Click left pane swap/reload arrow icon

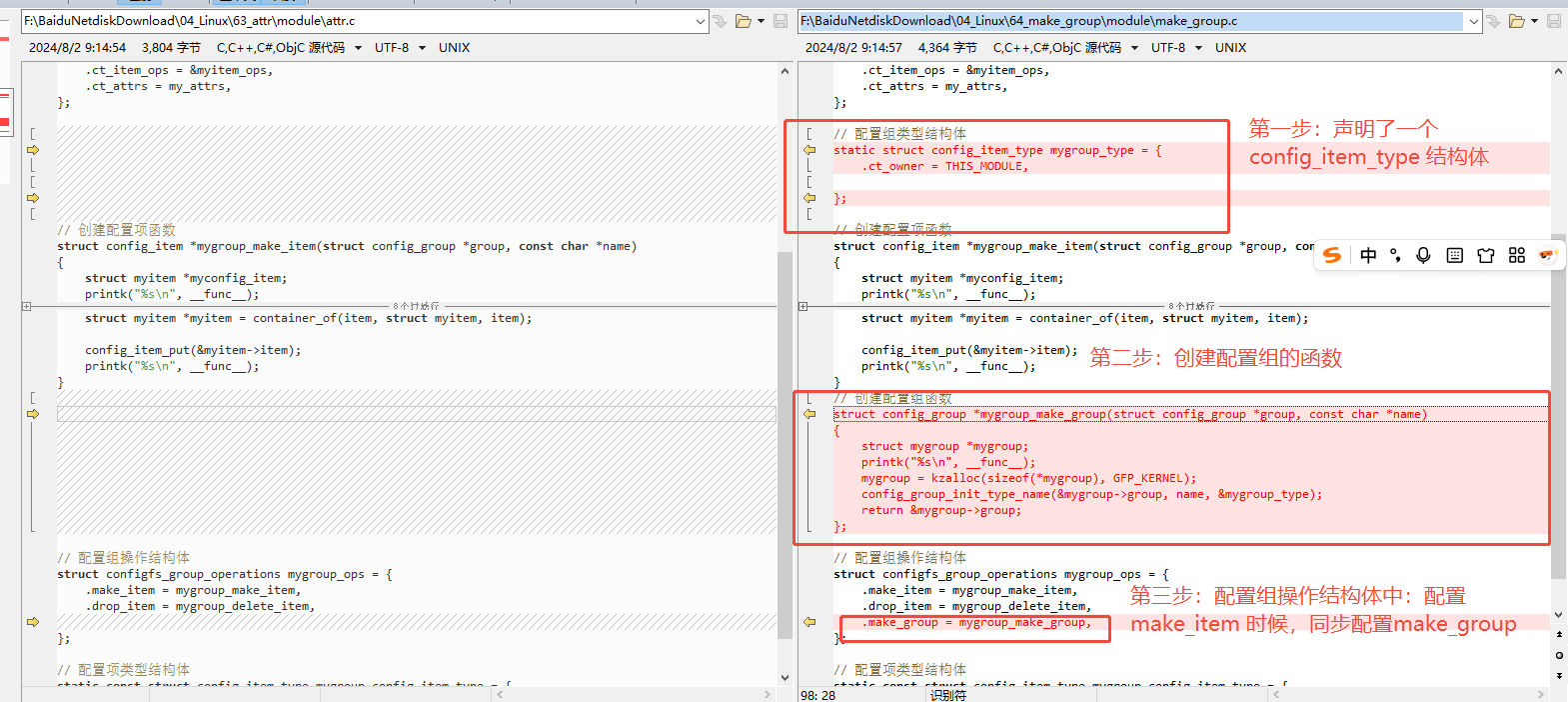(720, 21)
